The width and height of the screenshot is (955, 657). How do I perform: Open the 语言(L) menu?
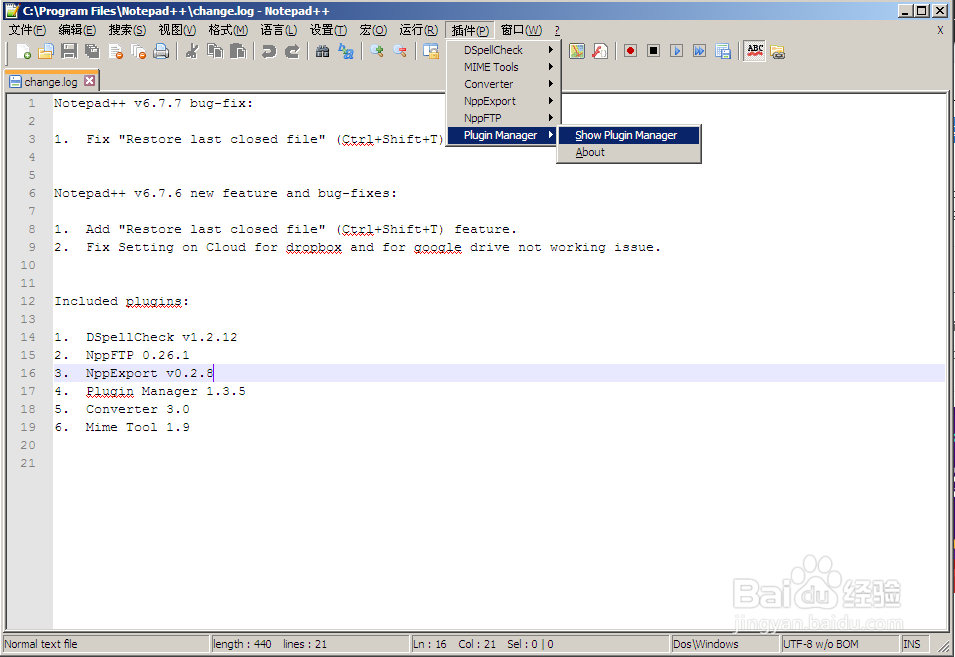[x=278, y=30]
